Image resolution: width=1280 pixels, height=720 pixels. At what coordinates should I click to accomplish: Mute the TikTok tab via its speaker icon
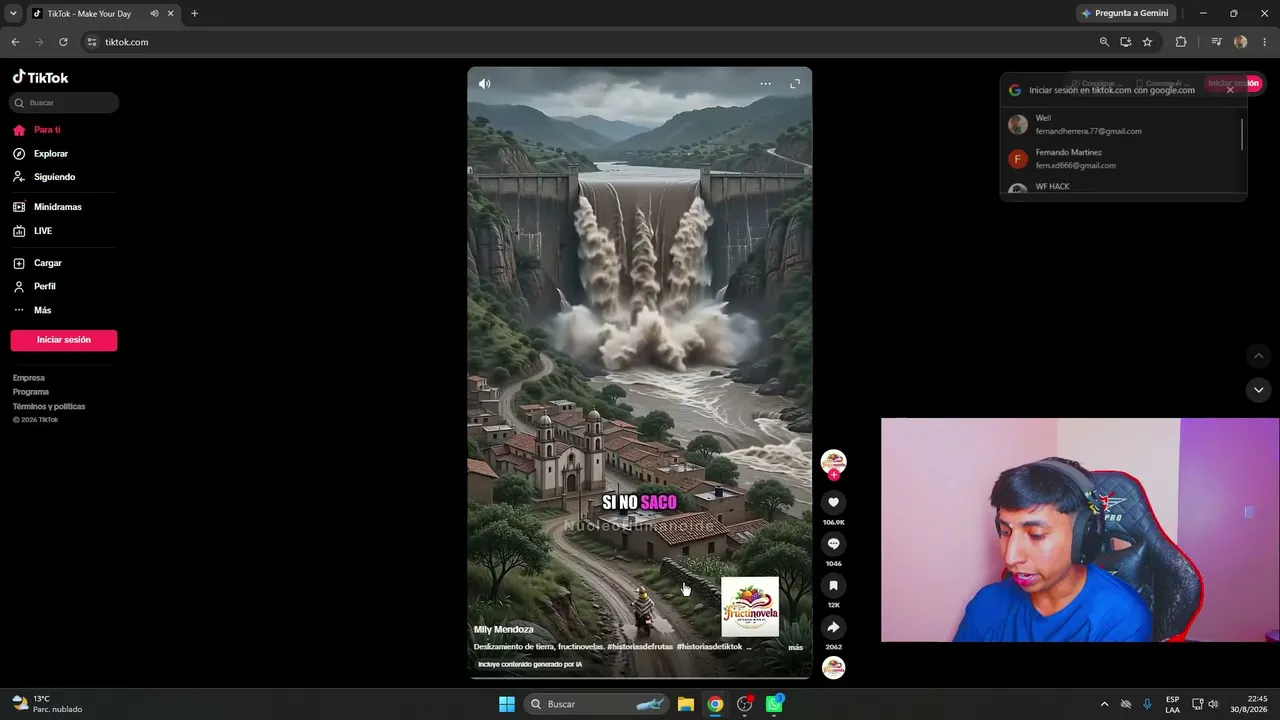click(154, 14)
